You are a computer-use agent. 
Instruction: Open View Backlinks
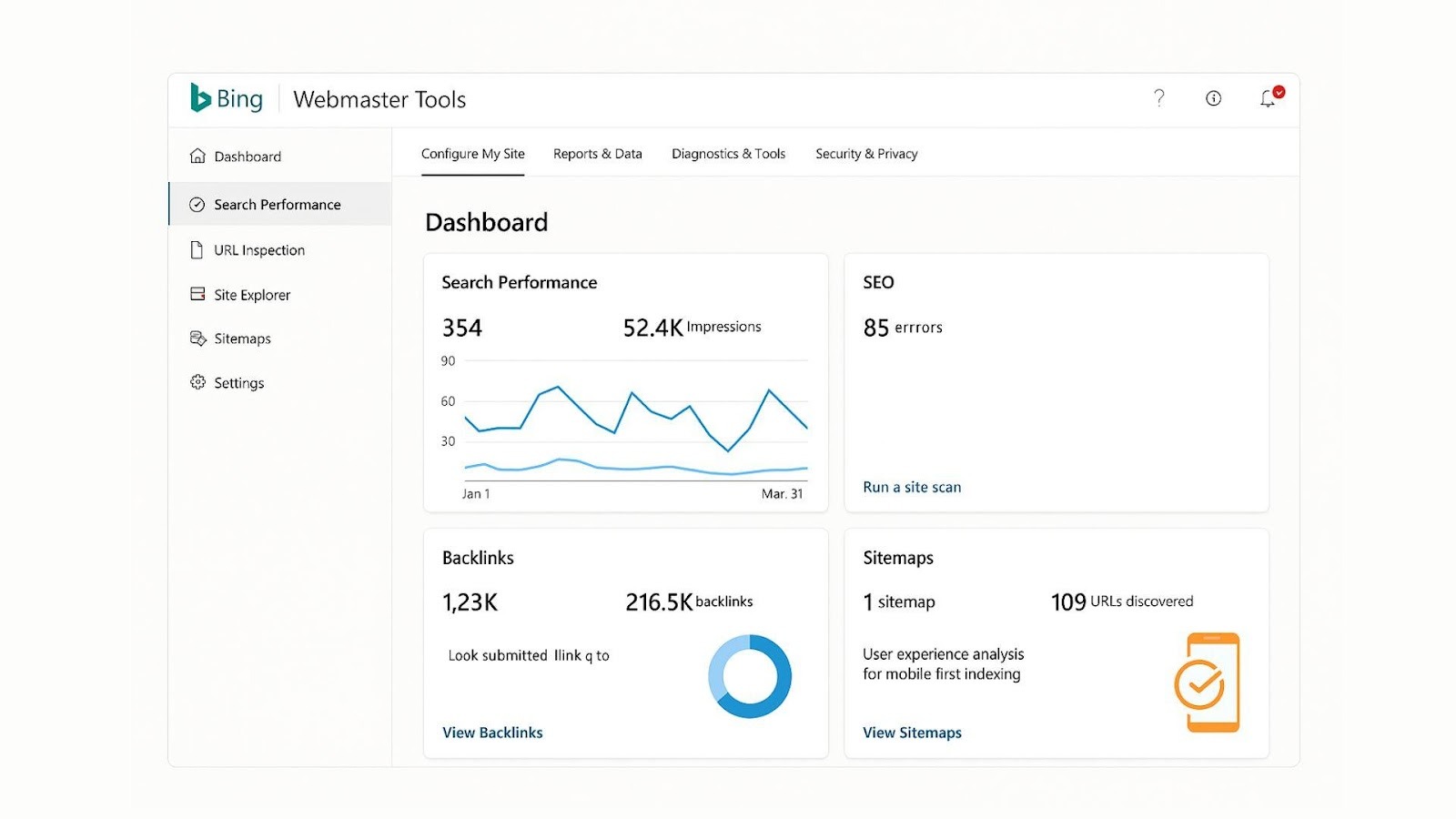click(492, 732)
